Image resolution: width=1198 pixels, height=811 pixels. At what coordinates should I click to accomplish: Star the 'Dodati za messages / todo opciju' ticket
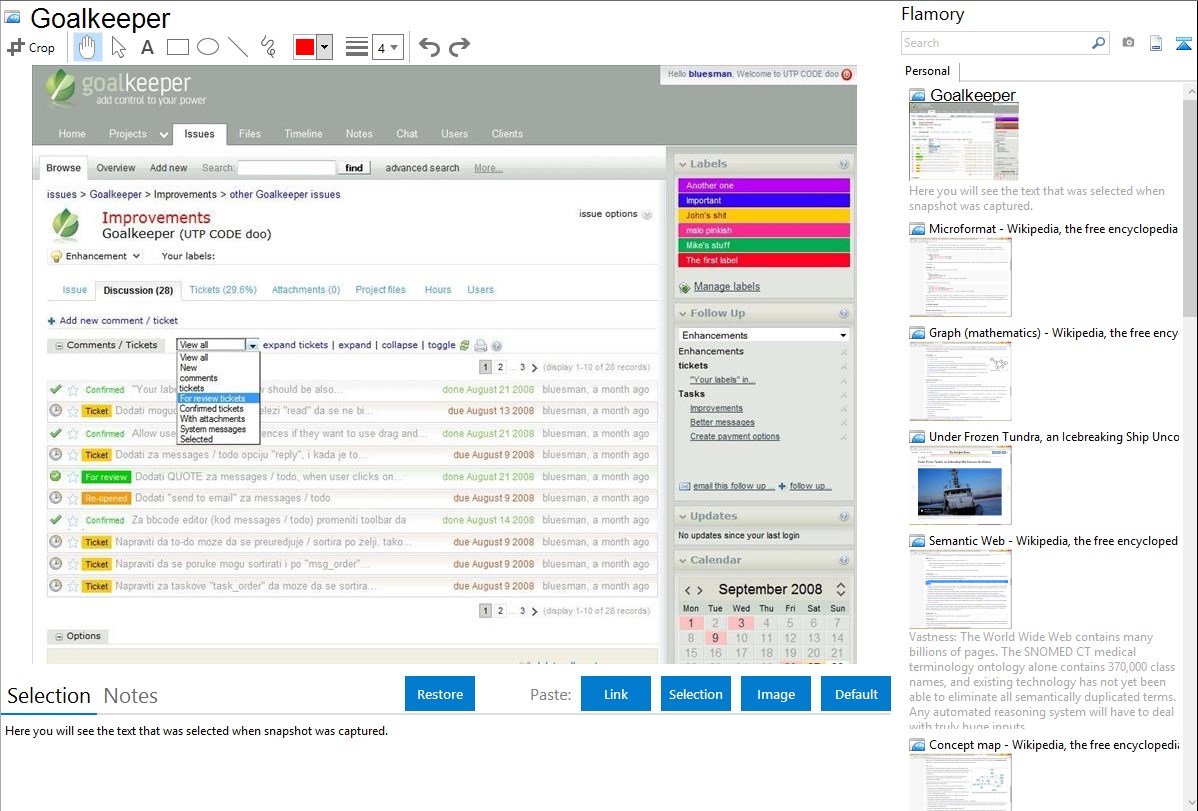(73, 455)
